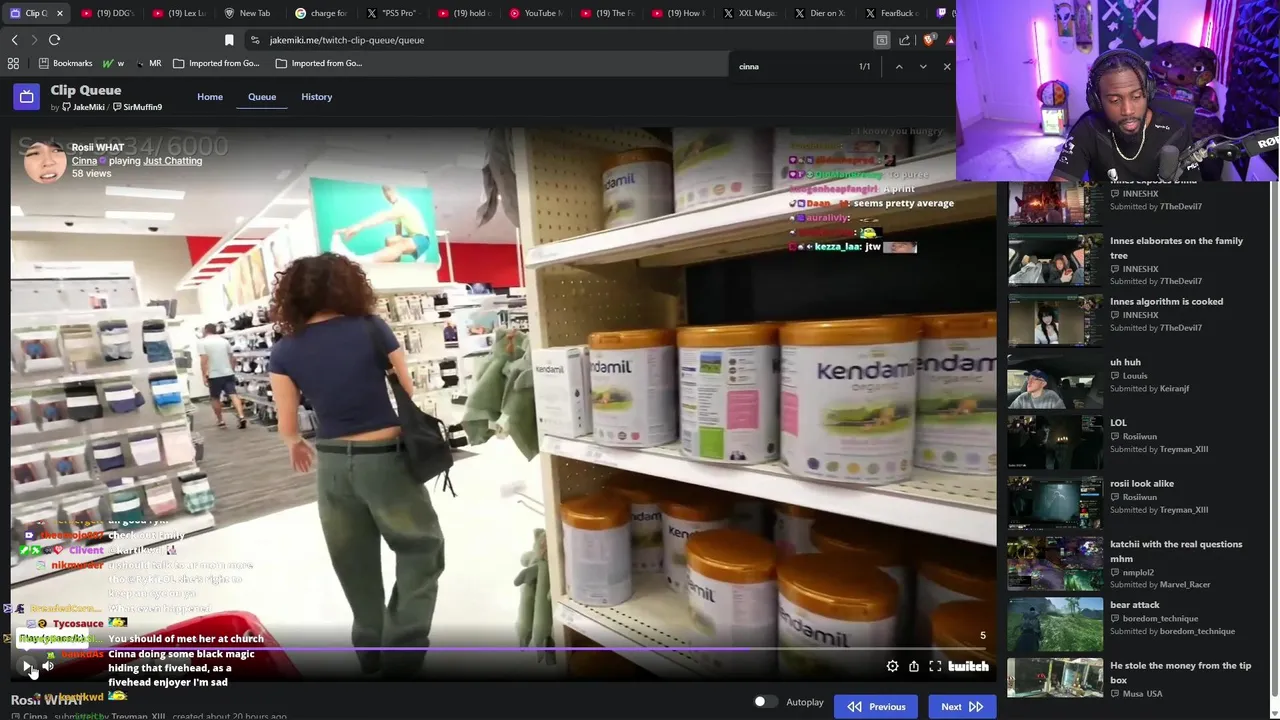Click the address bar icon left of share
This screenshot has width=1280, height=720.
tap(882, 40)
